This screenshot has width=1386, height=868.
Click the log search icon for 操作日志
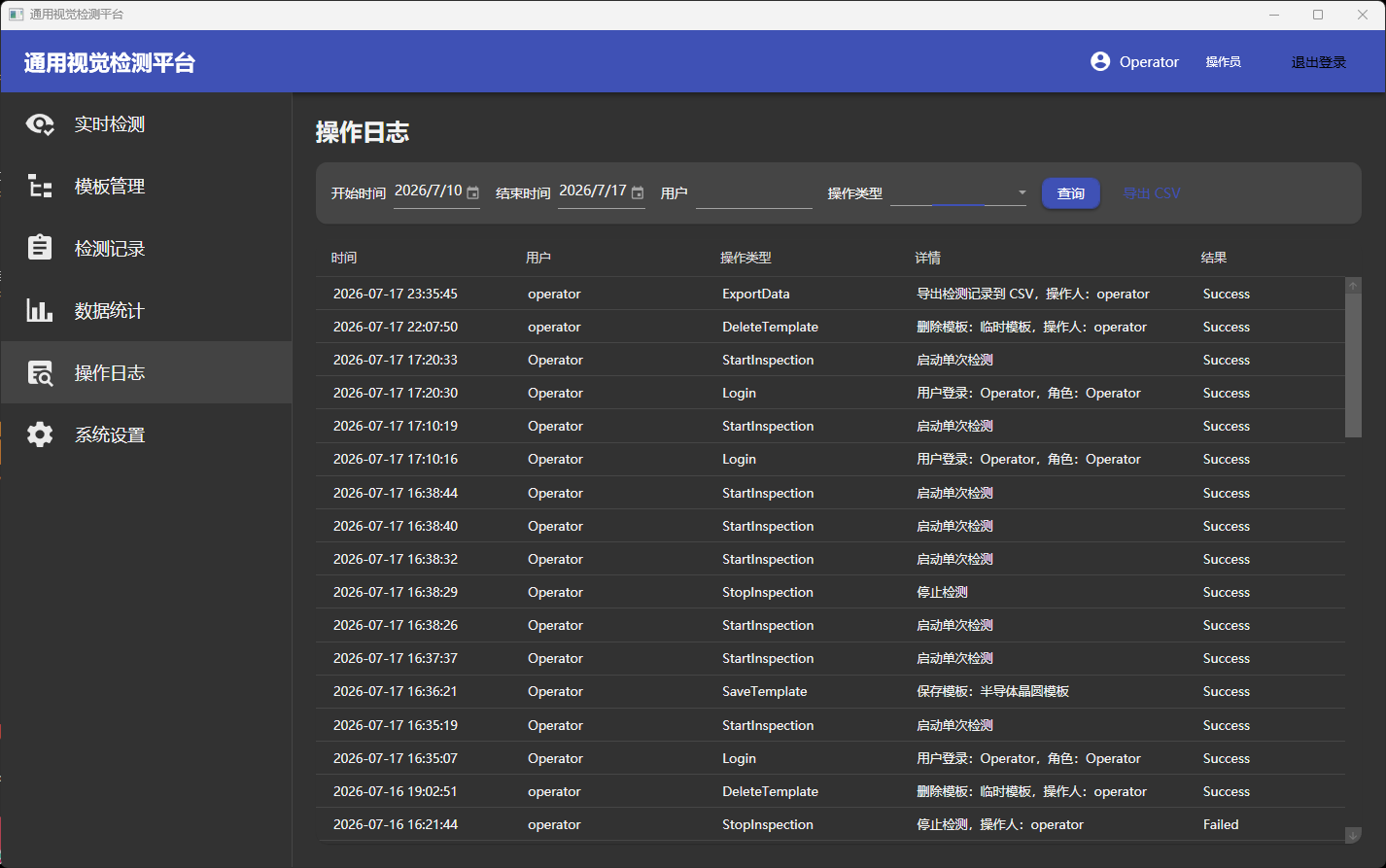[40, 372]
